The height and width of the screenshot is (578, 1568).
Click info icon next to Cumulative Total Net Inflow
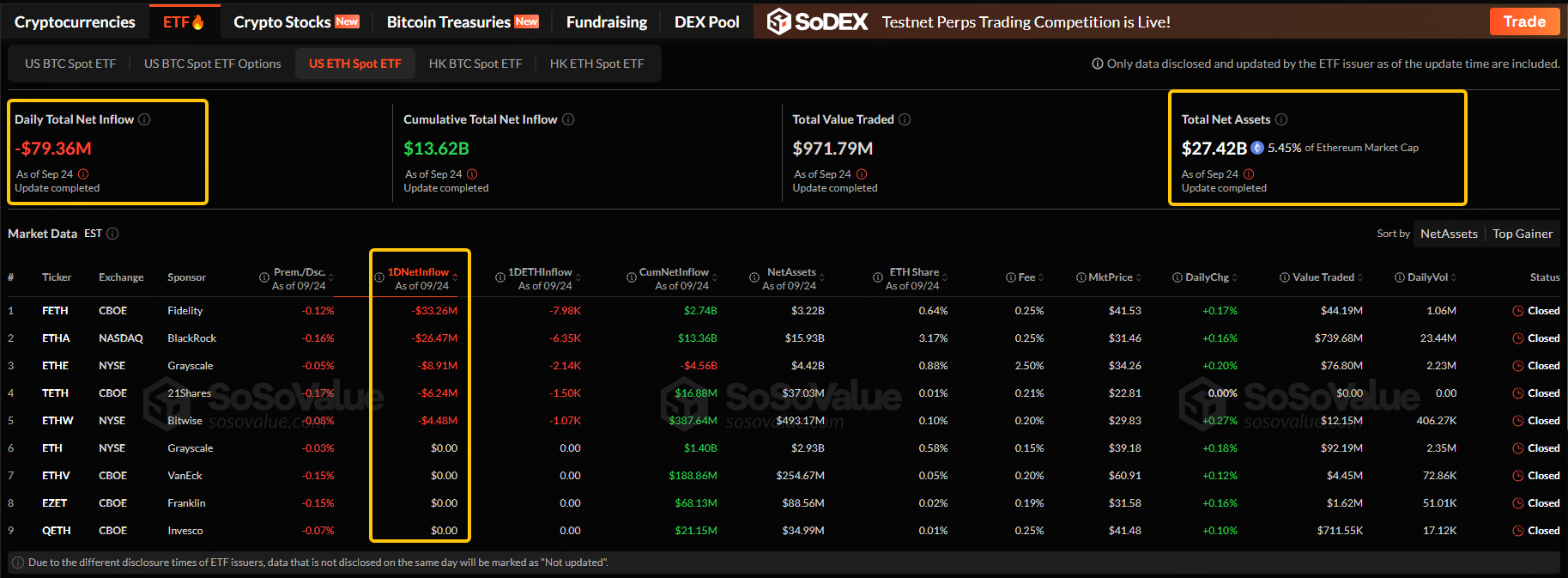point(568,119)
